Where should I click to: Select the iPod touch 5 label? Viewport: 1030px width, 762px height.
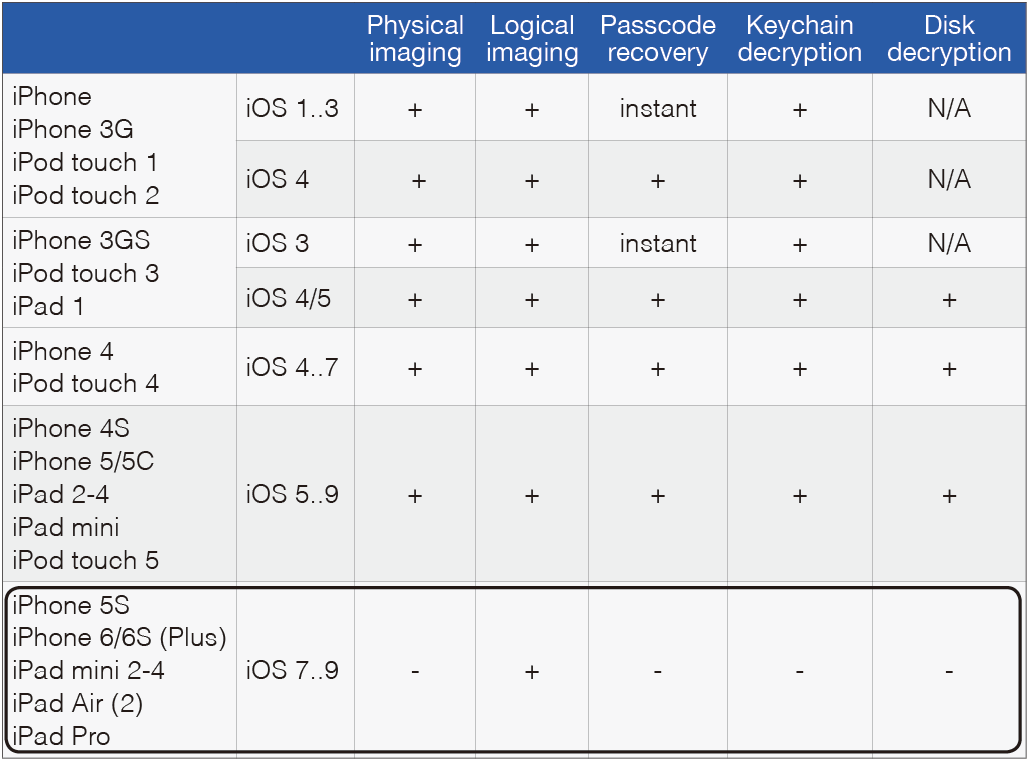click(85, 560)
